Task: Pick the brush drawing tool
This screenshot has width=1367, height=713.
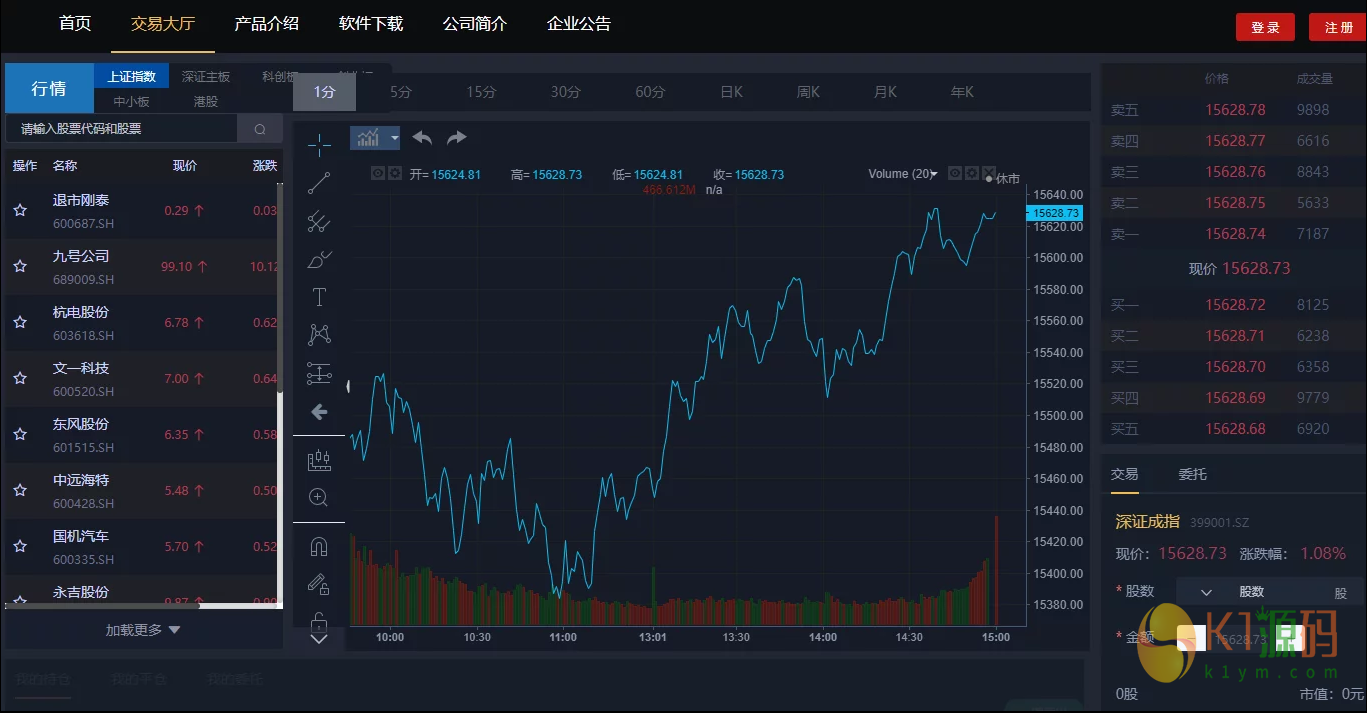Action: click(x=319, y=260)
